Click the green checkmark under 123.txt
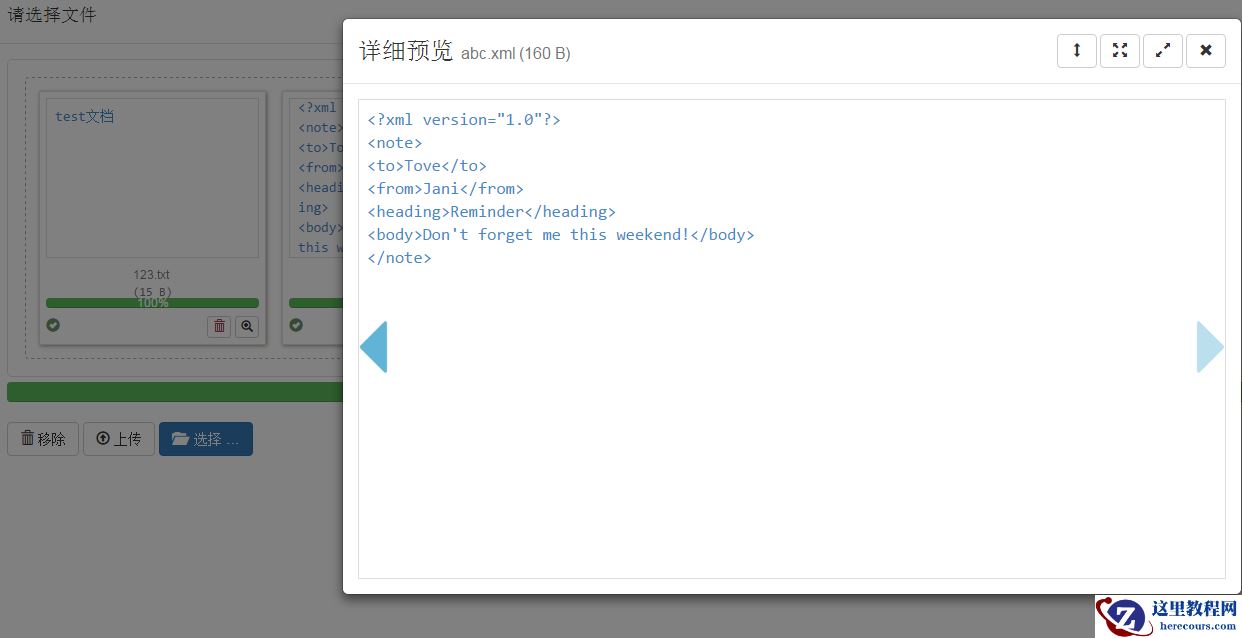Viewport: 1242px width, 638px height. (53, 325)
